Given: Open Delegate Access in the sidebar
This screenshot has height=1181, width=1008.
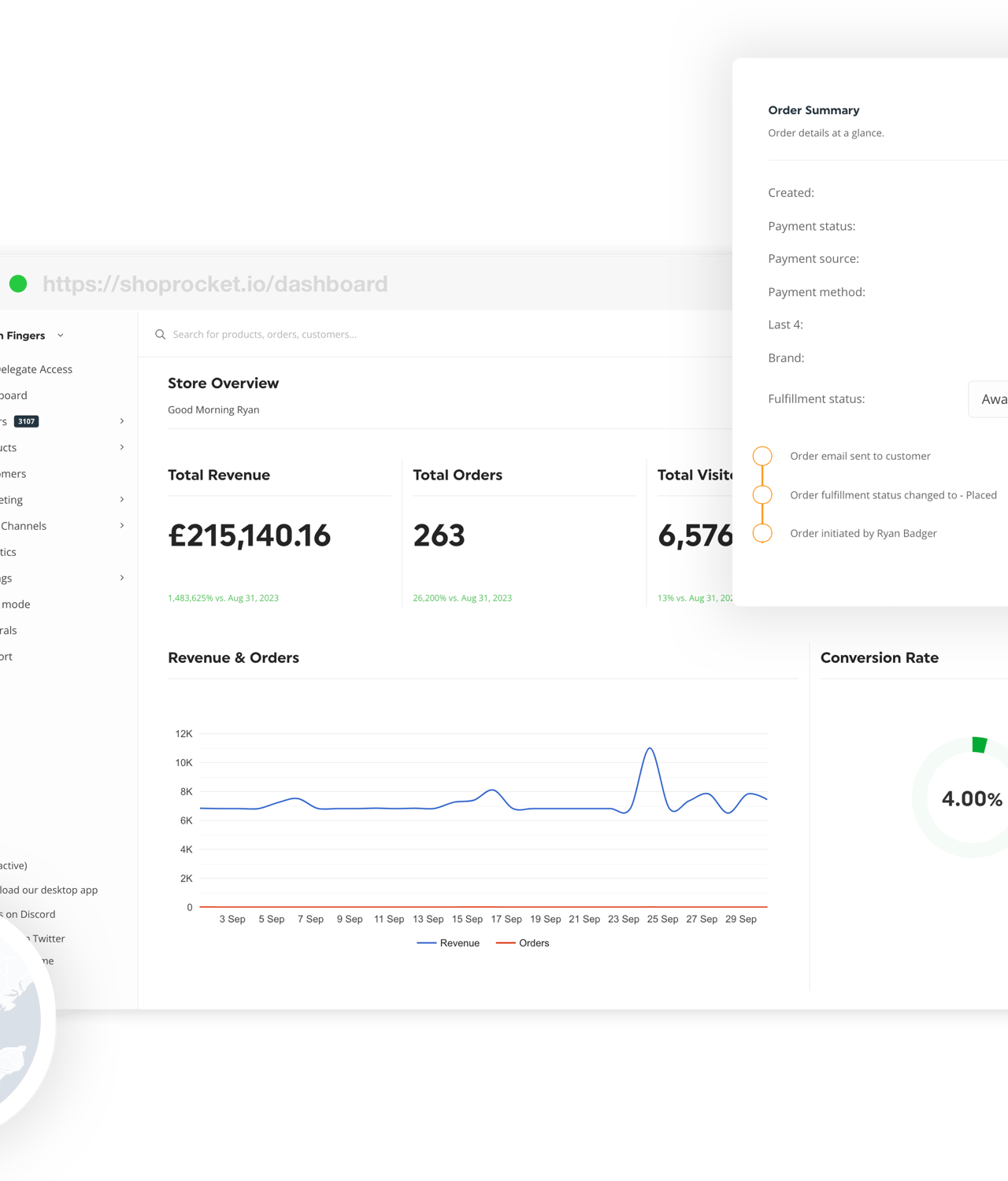Looking at the screenshot, I should point(36,369).
